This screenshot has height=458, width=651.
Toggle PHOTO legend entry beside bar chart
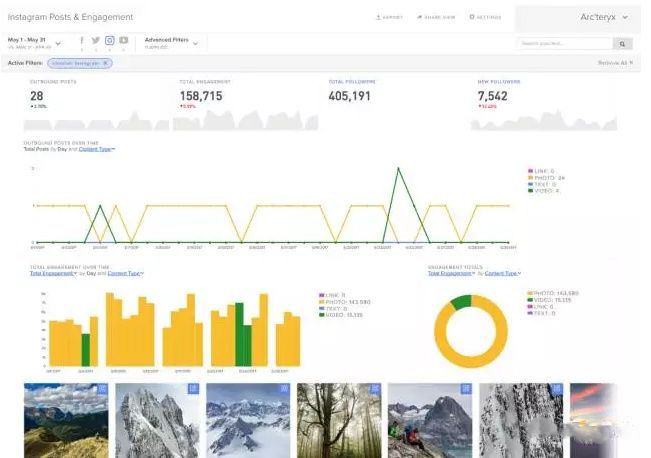click(x=345, y=302)
